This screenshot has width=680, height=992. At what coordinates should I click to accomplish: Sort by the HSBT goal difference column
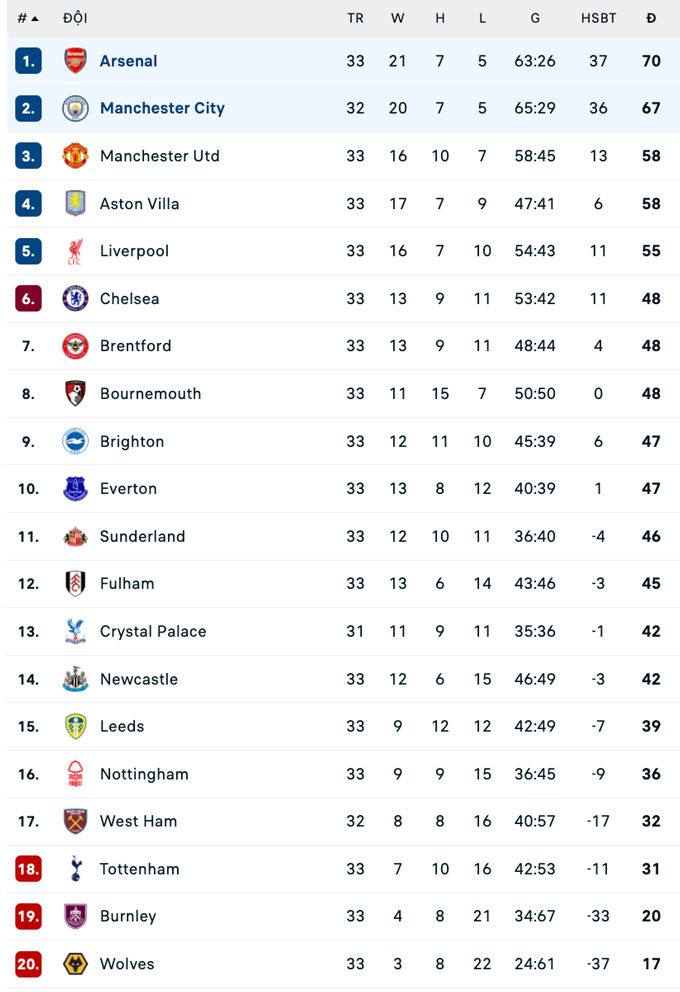point(598,18)
